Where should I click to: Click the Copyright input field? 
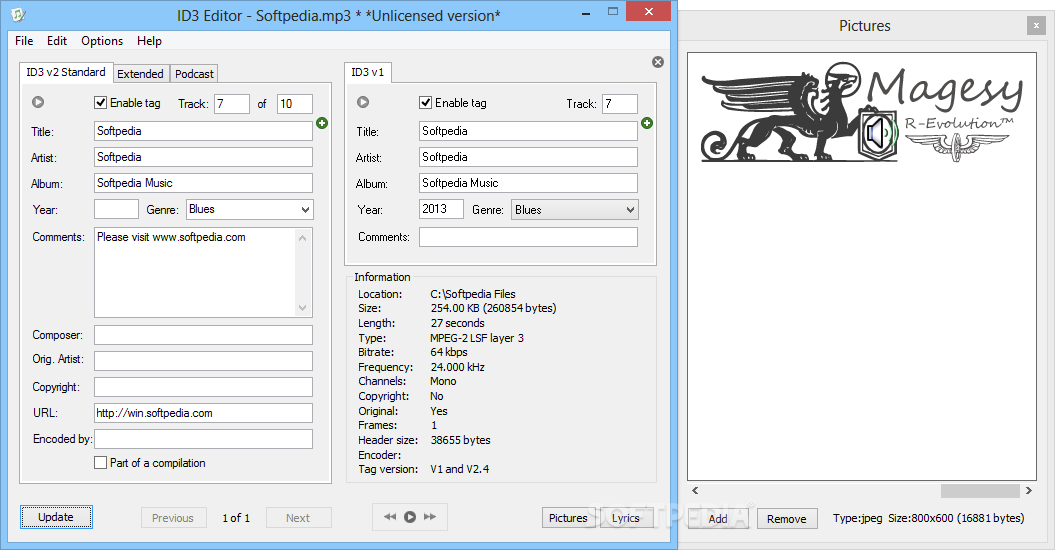click(203, 387)
